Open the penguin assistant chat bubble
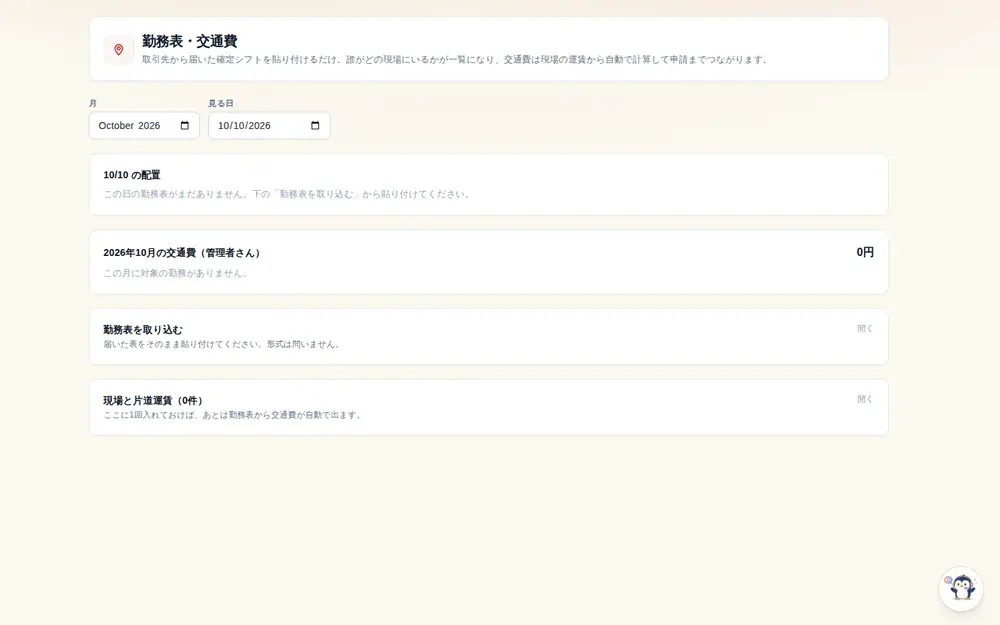This screenshot has width=1000, height=625. pos(961,588)
